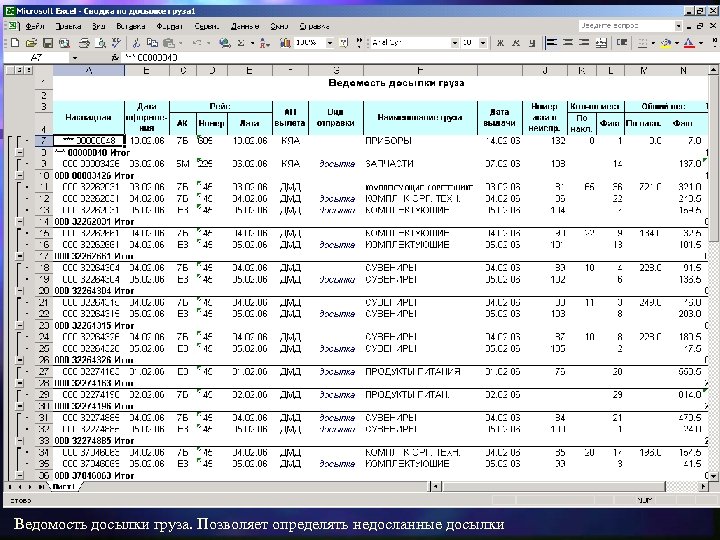The width and height of the screenshot is (720, 540).
Task: Toggle align left for the cell
Action: (x=551, y=43)
